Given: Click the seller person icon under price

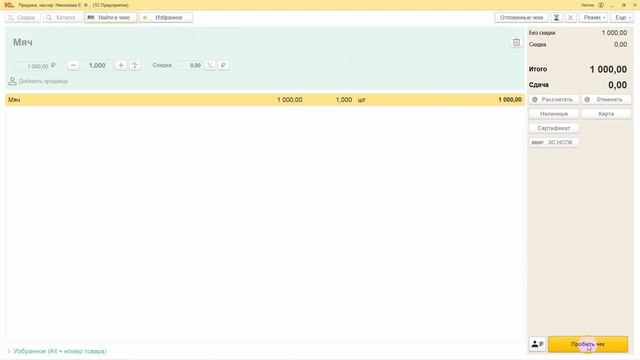Looking at the screenshot, I should click(x=12, y=81).
